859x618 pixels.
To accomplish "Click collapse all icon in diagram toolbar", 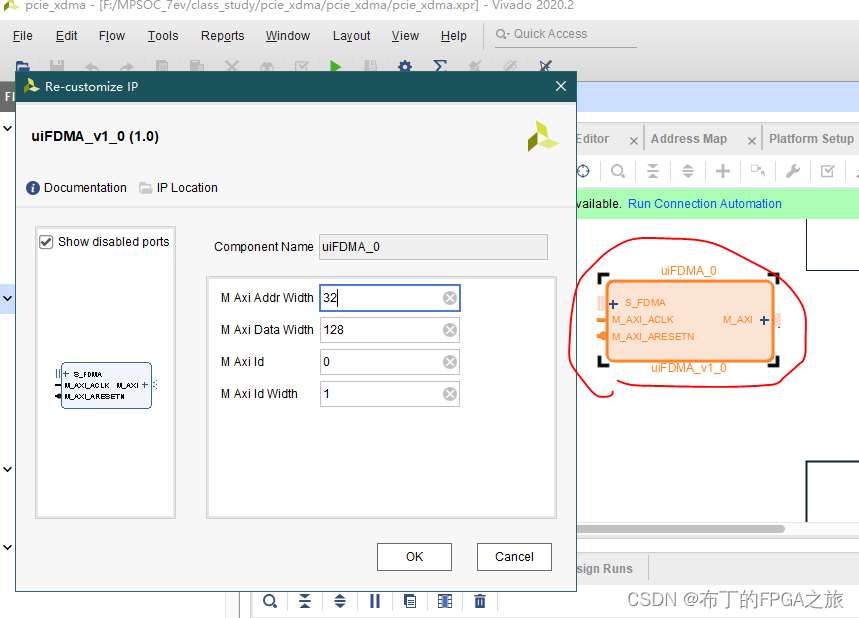I will click(653, 171).
